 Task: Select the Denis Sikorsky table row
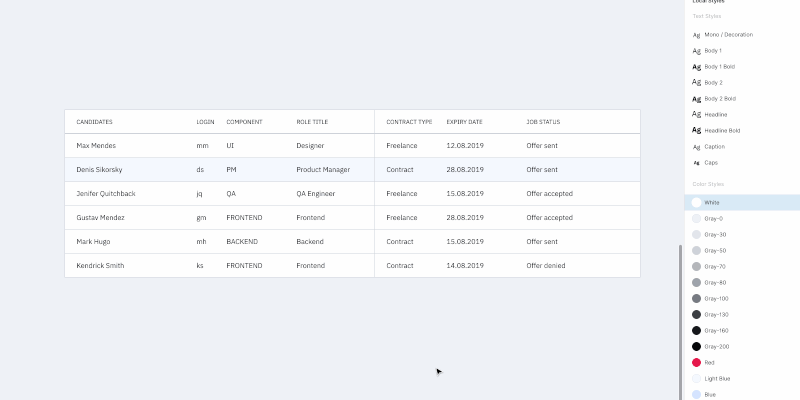352,170
